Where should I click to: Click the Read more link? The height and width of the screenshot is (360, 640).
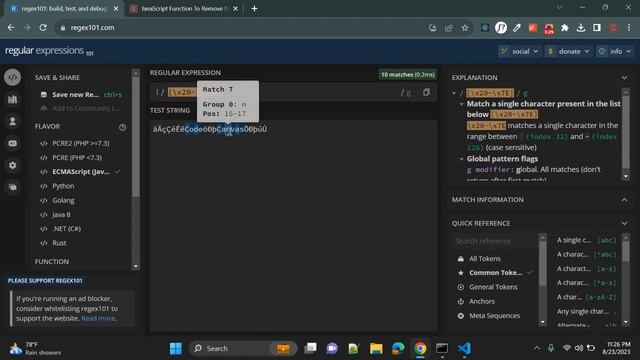[99, 318]
